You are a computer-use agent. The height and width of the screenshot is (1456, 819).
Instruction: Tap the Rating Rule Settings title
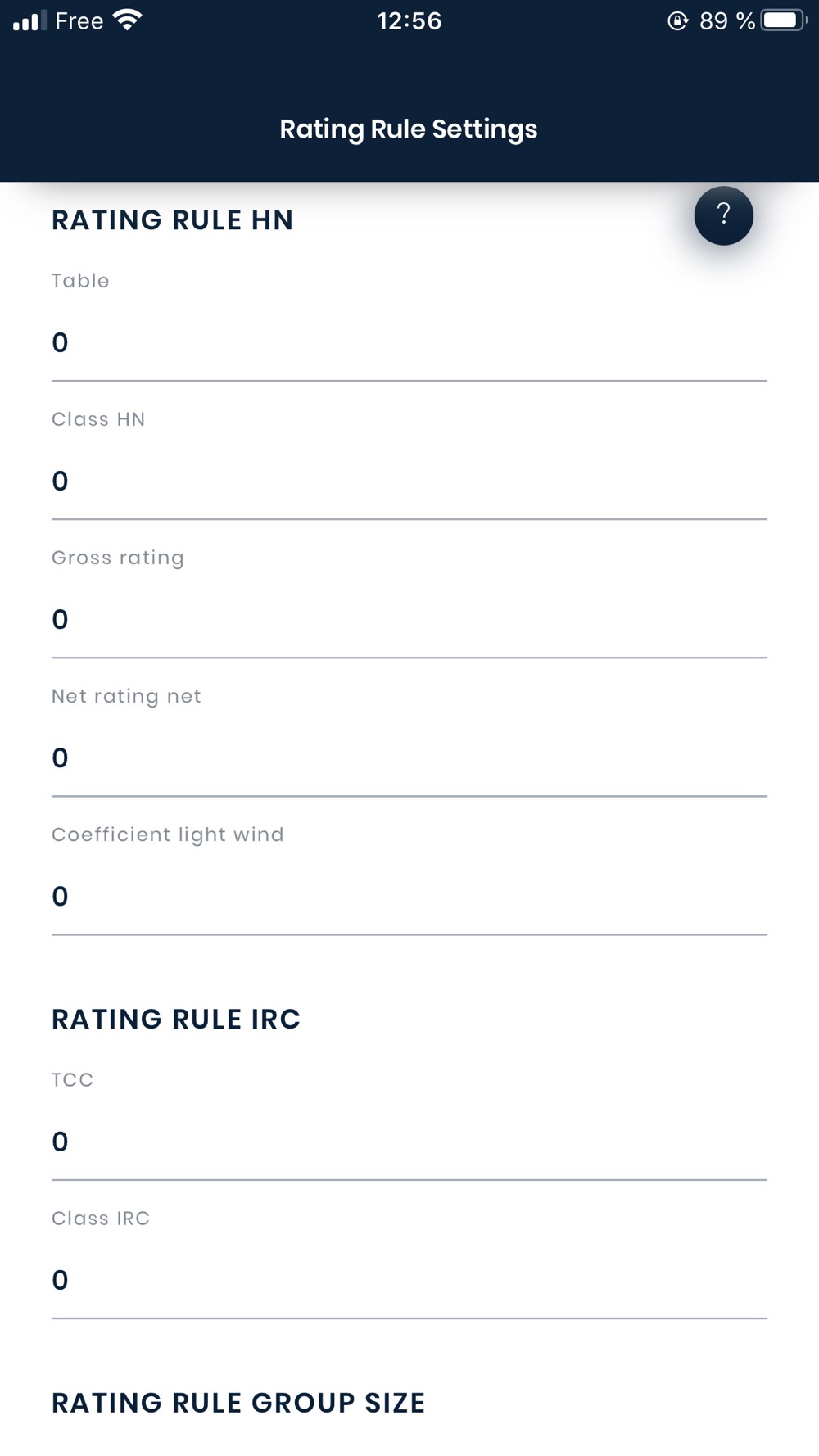409,129
